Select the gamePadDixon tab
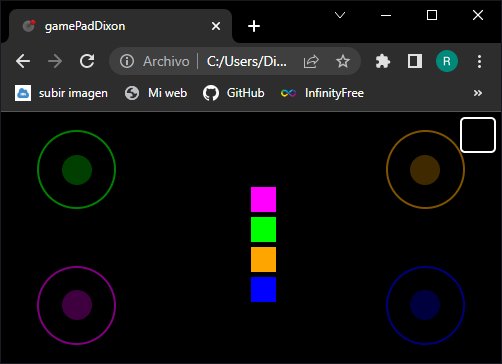502x364 pixels. tap(120, 26)
